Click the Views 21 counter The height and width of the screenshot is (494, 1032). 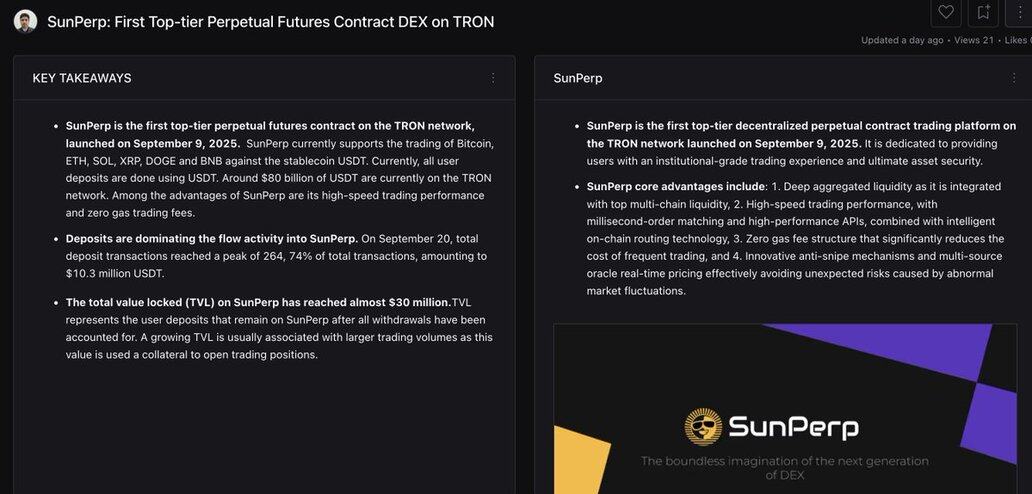974,40
